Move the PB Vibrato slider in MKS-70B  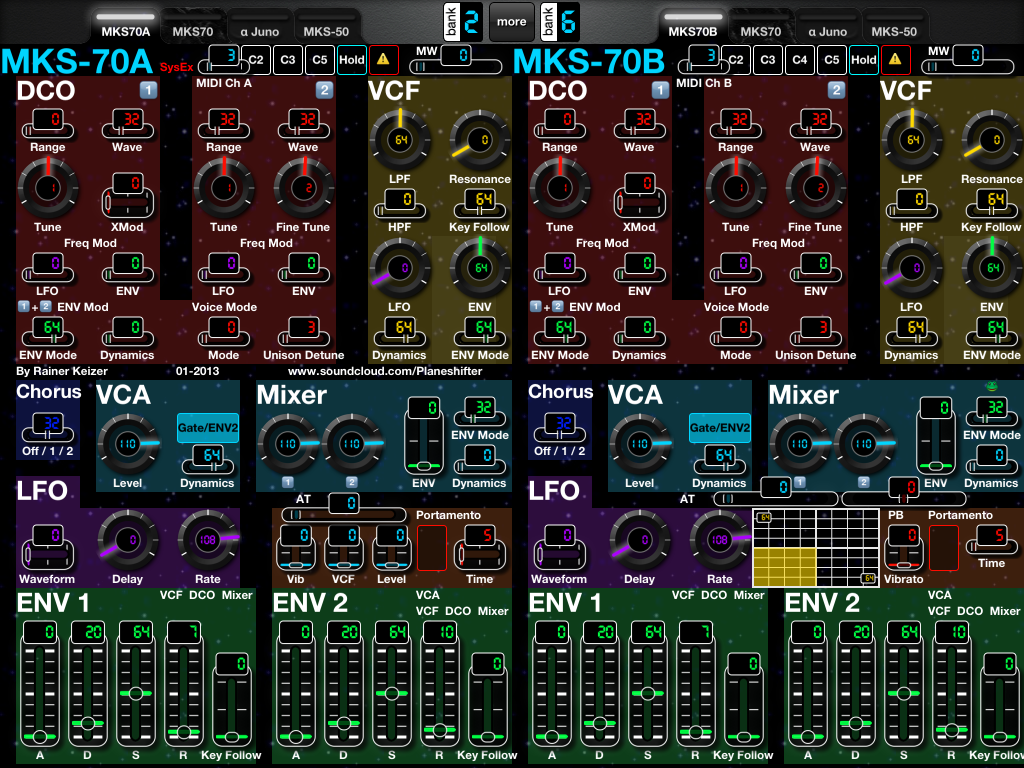(x=904, y=547)
